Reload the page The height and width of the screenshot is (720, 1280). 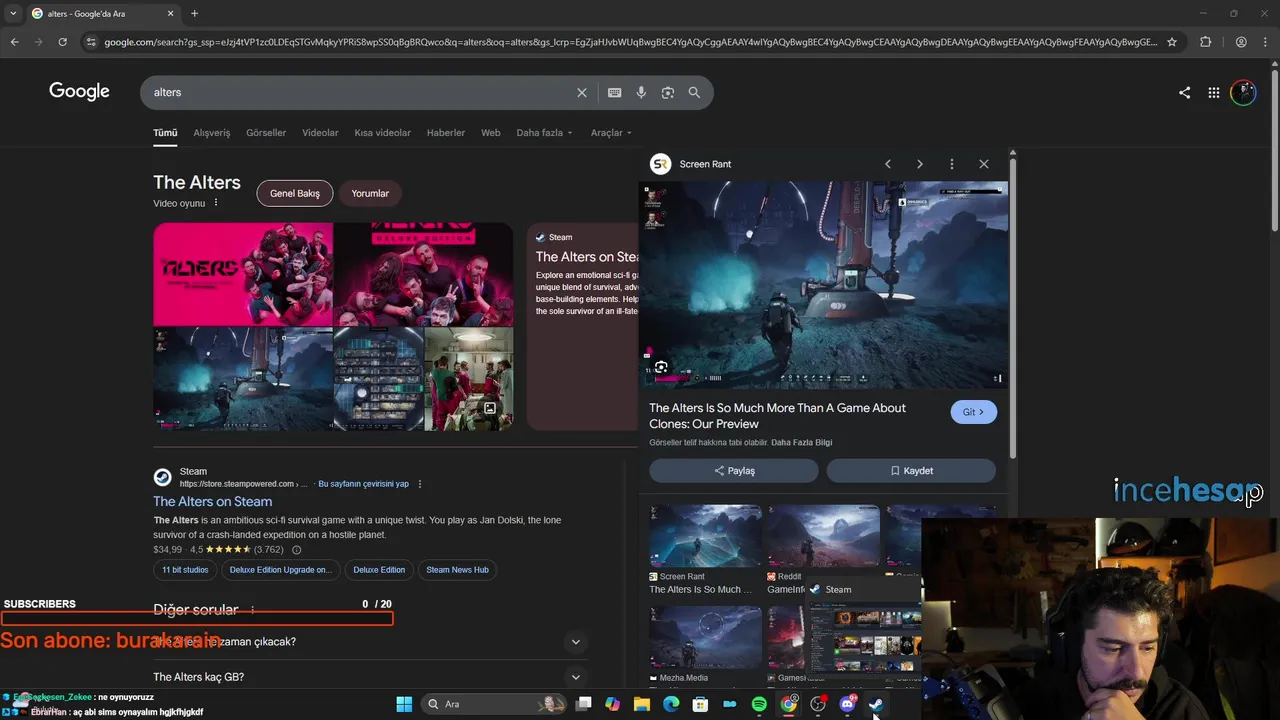[x=62, y=42]
